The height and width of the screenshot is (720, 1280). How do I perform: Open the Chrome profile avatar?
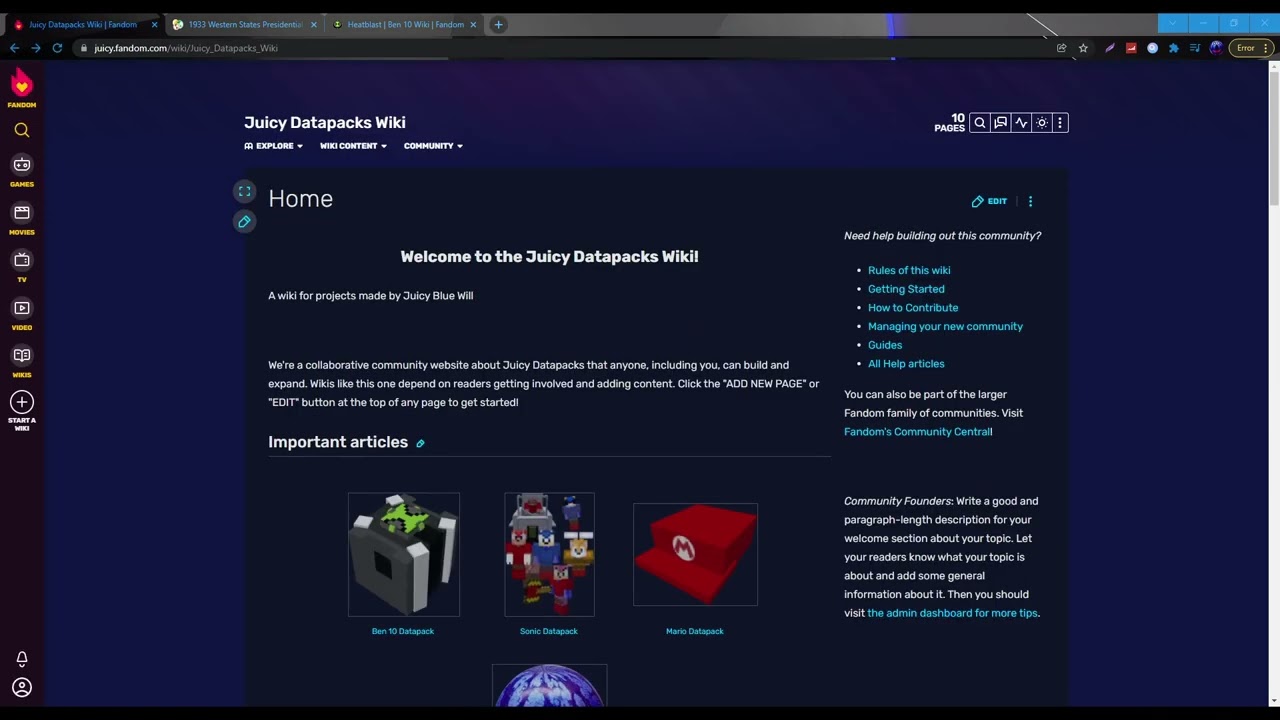(x=1216, y=48)
